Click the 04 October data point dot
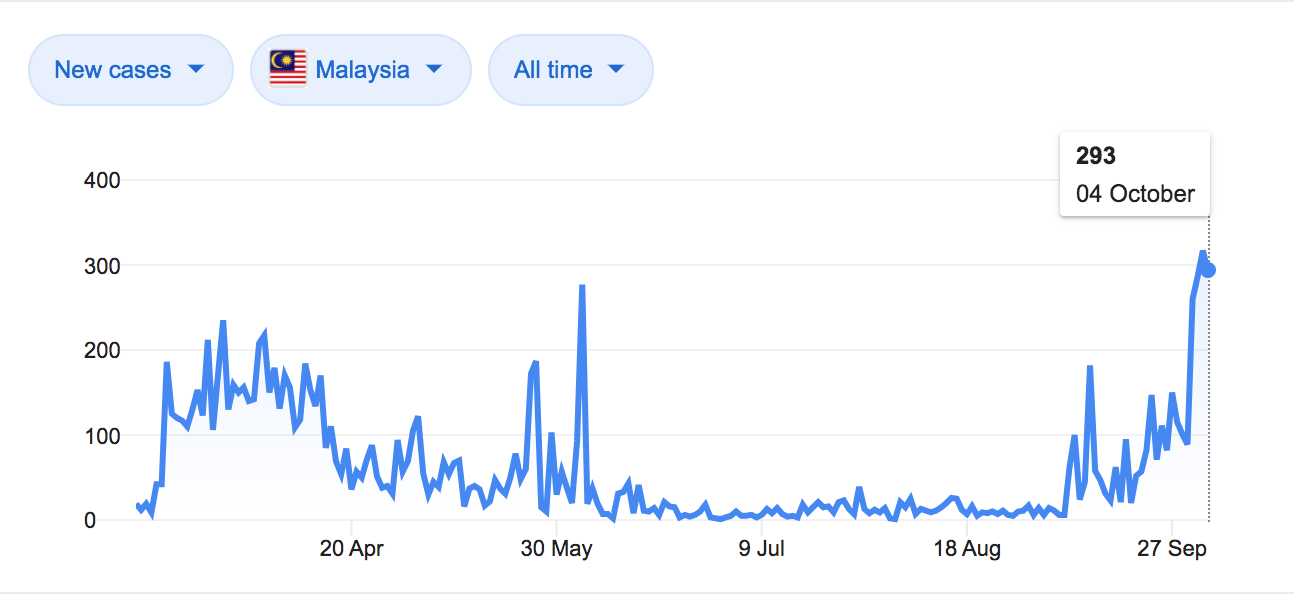 [1208, 270]
